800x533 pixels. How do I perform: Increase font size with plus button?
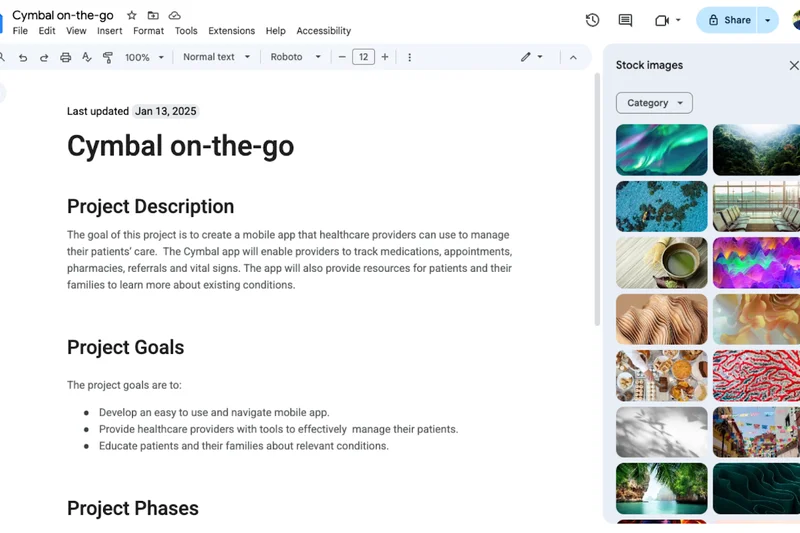pyautogui.click(x=385, y=57)
